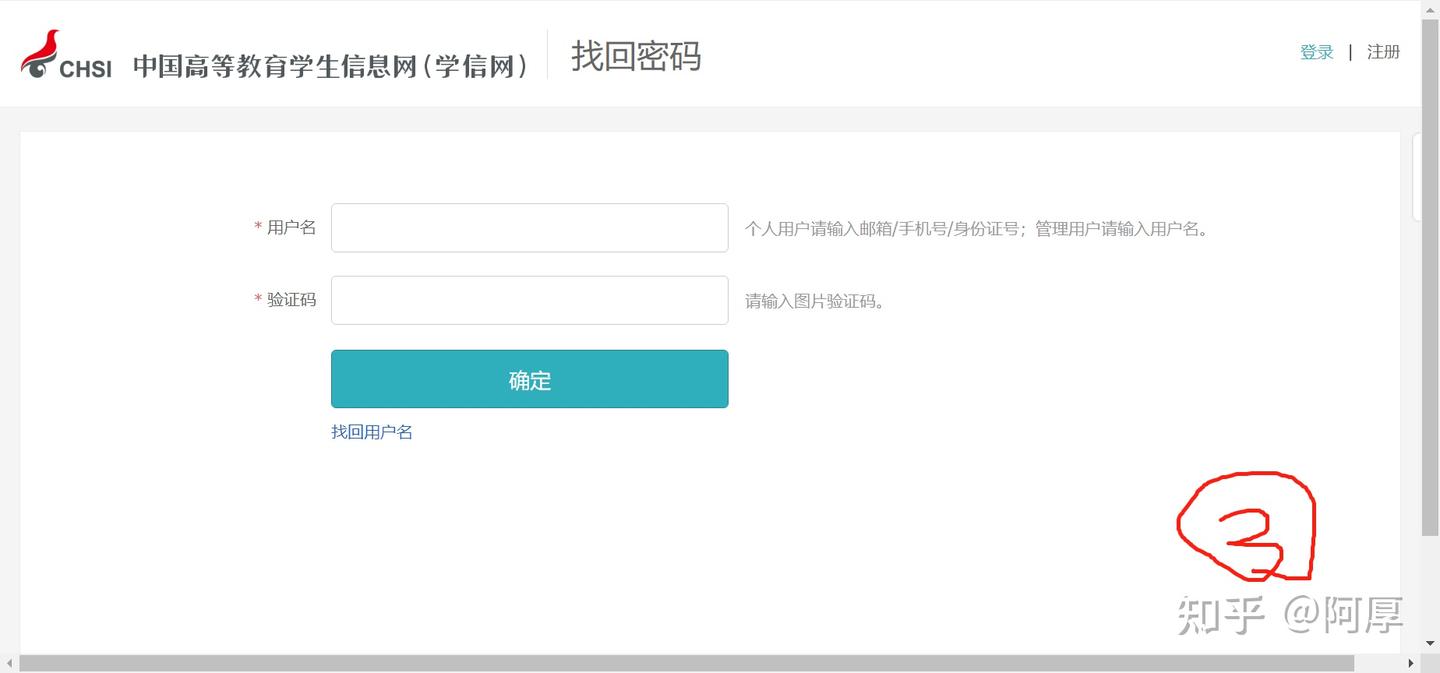Click the 知乎 watermark text

coord(1221,614)
